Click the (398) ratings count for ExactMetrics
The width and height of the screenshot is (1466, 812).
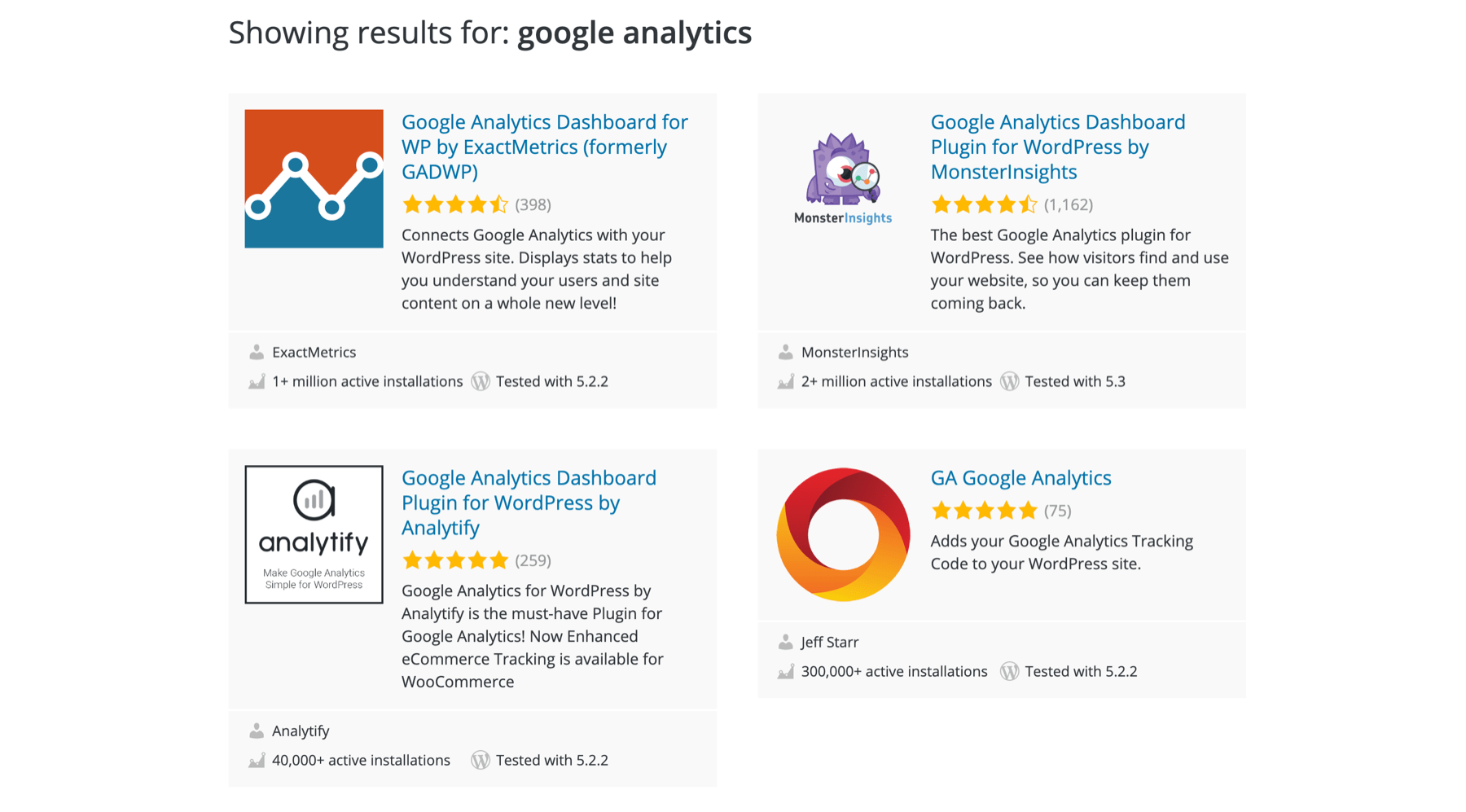coord(533,204)
